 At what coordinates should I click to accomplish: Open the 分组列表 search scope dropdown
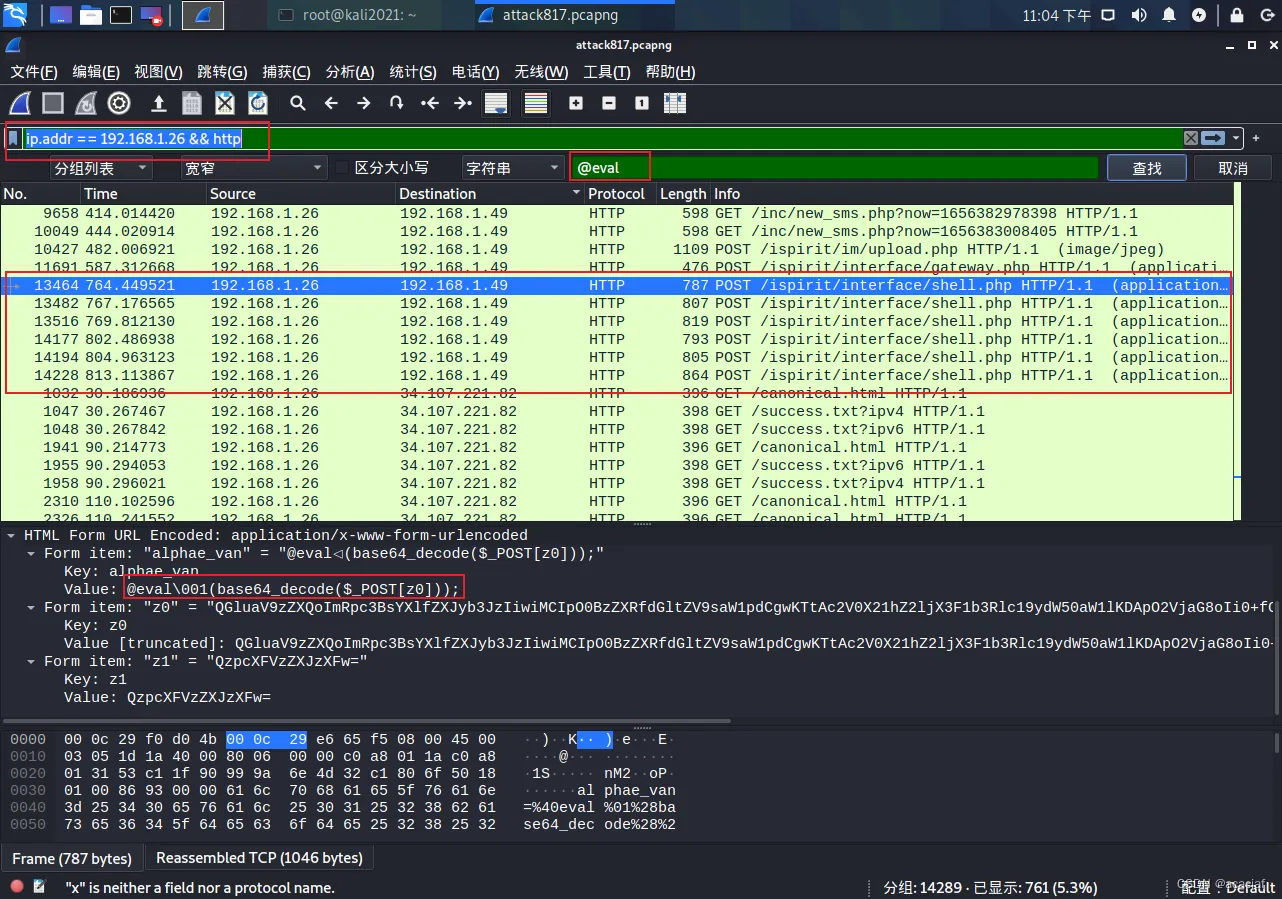101,168
